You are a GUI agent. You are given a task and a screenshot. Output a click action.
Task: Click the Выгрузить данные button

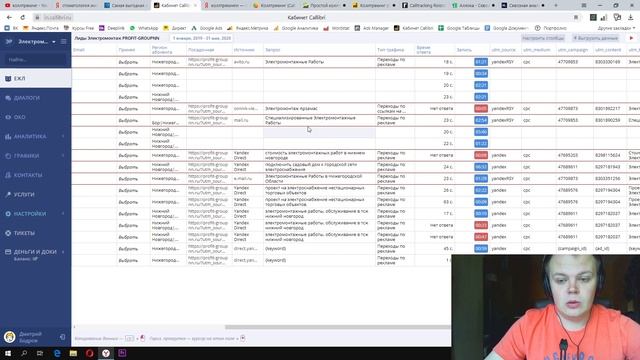[596, 38]
